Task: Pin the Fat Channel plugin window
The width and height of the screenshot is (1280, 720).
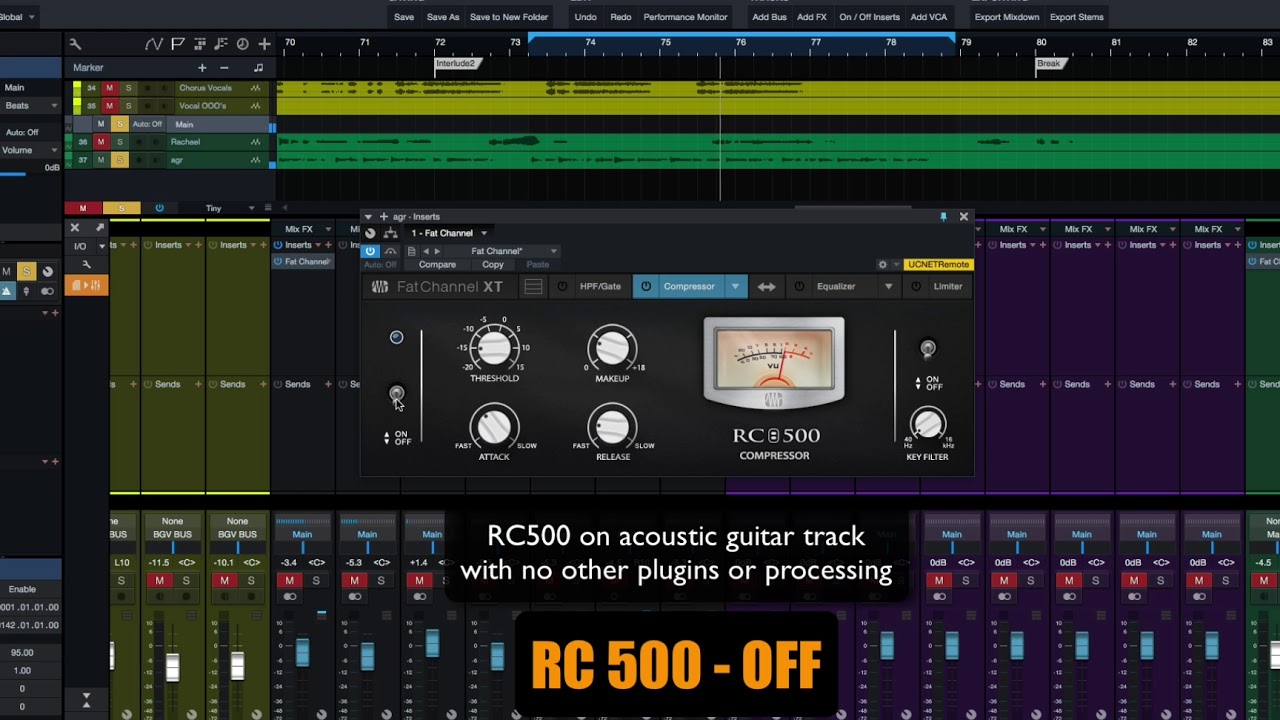Action: pos(942,216)
